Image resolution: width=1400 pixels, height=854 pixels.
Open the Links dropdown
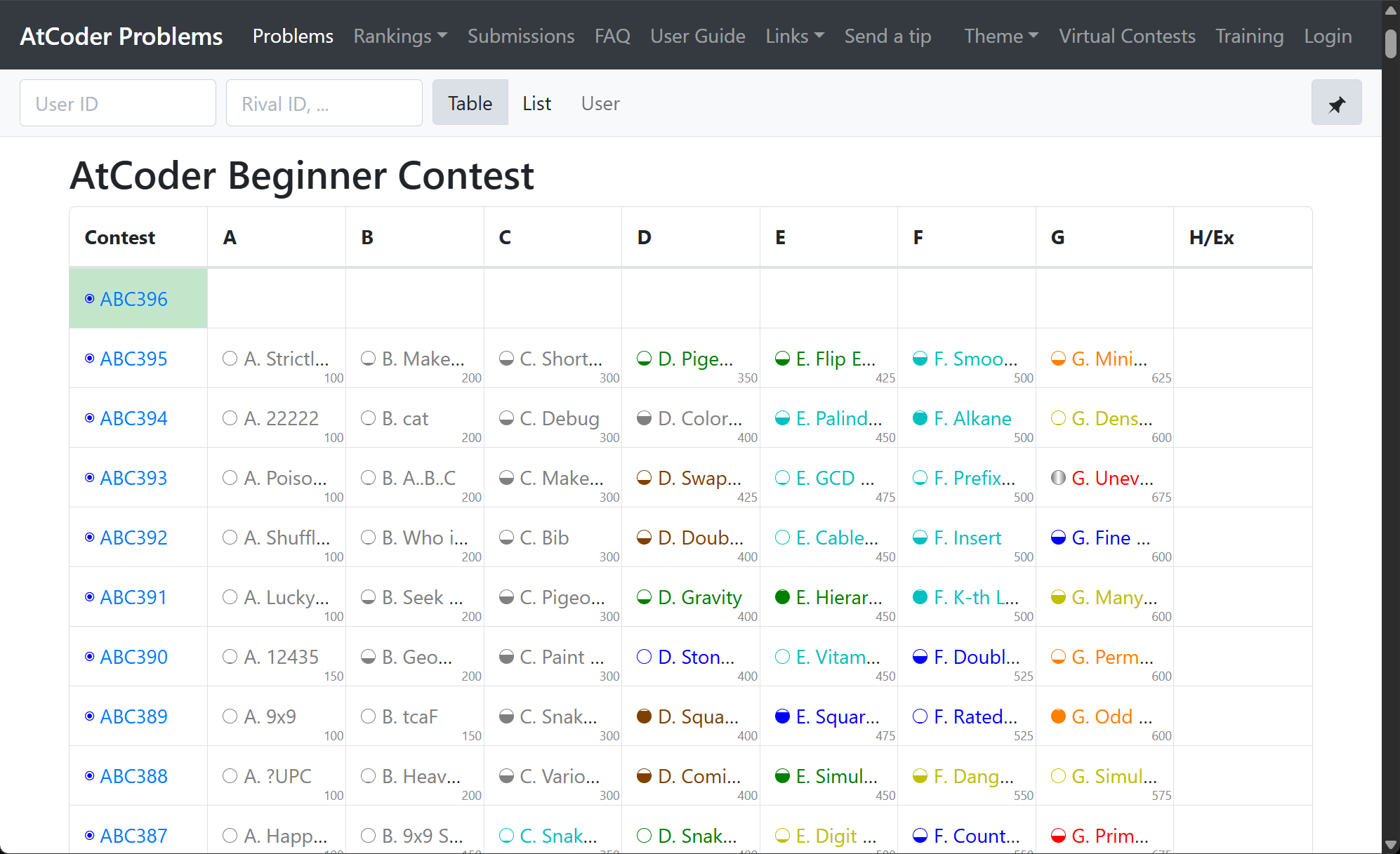pos(794,36)
